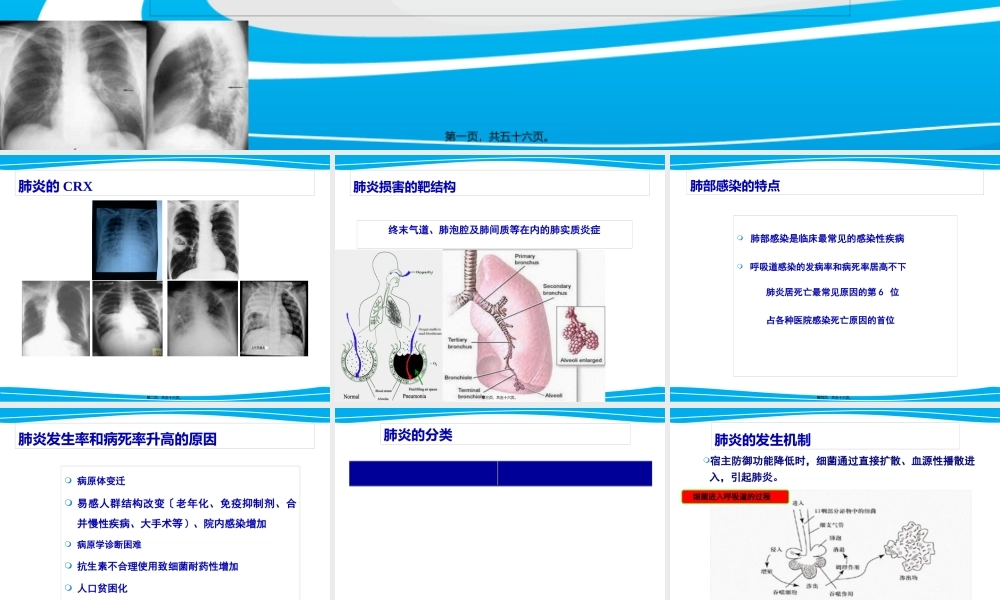Select the lung anatomy illustration with bronchus labels
This screenshot has width=1000, height=600.
pyautogui.click(x=520, y=325)
